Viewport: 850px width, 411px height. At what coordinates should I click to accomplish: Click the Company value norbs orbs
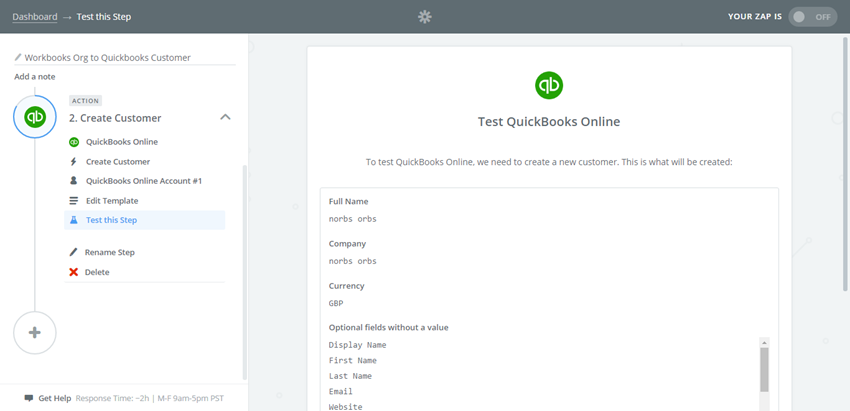pos(352,261)
